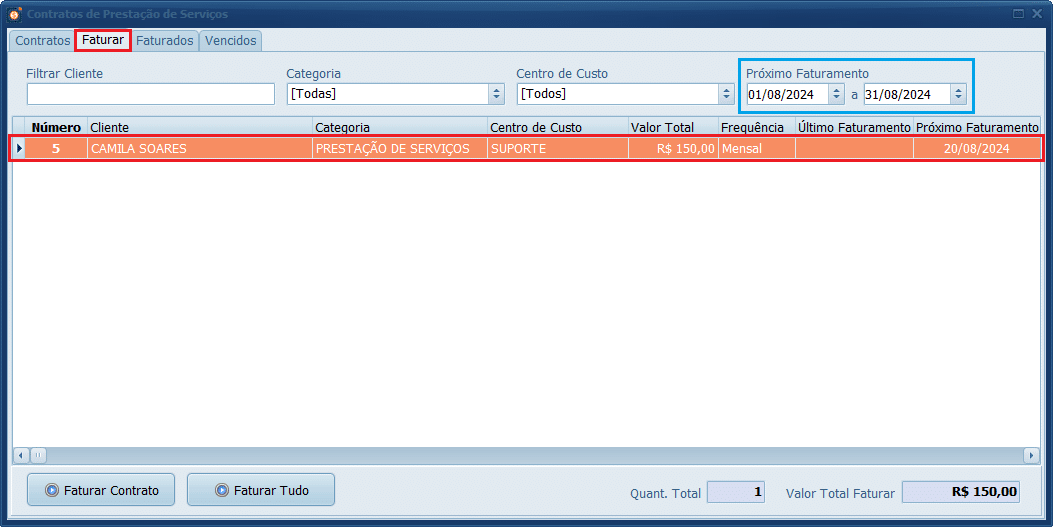Open the Categoria dropdown showing [Todas]
The width and height of the screenshot is (1053, 527).
[496, 94]
